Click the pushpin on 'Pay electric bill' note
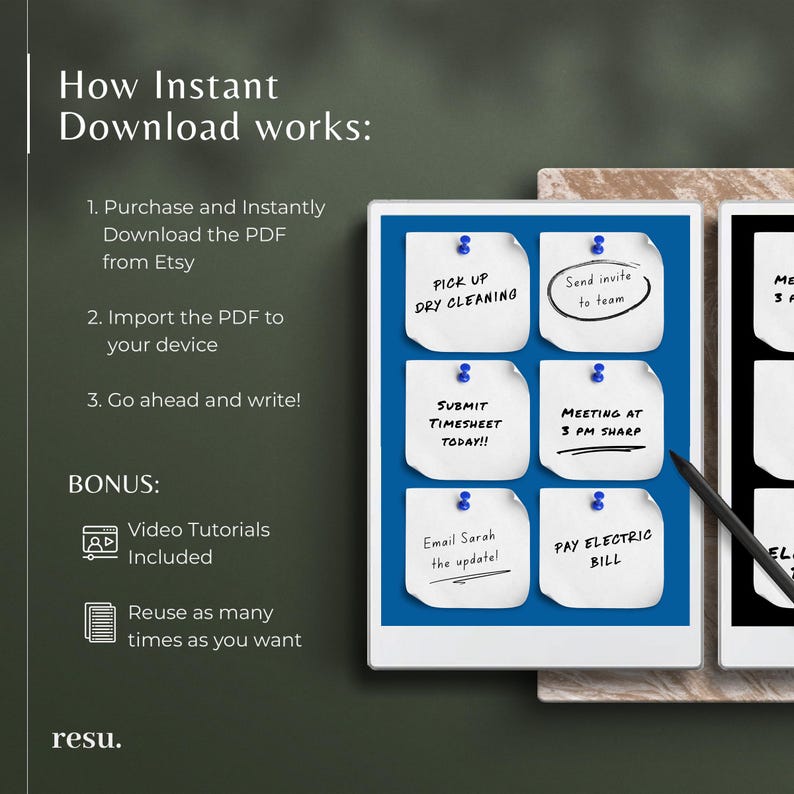 pyautogui.click(x=598, y=501)
